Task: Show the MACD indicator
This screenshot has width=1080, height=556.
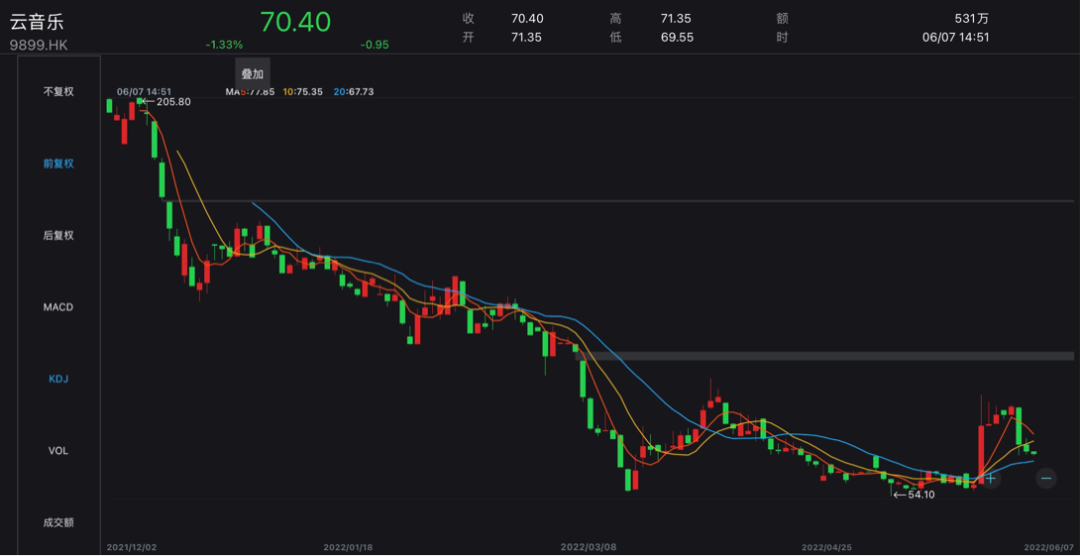Action: pyautogui.click(x=59, y=307)
